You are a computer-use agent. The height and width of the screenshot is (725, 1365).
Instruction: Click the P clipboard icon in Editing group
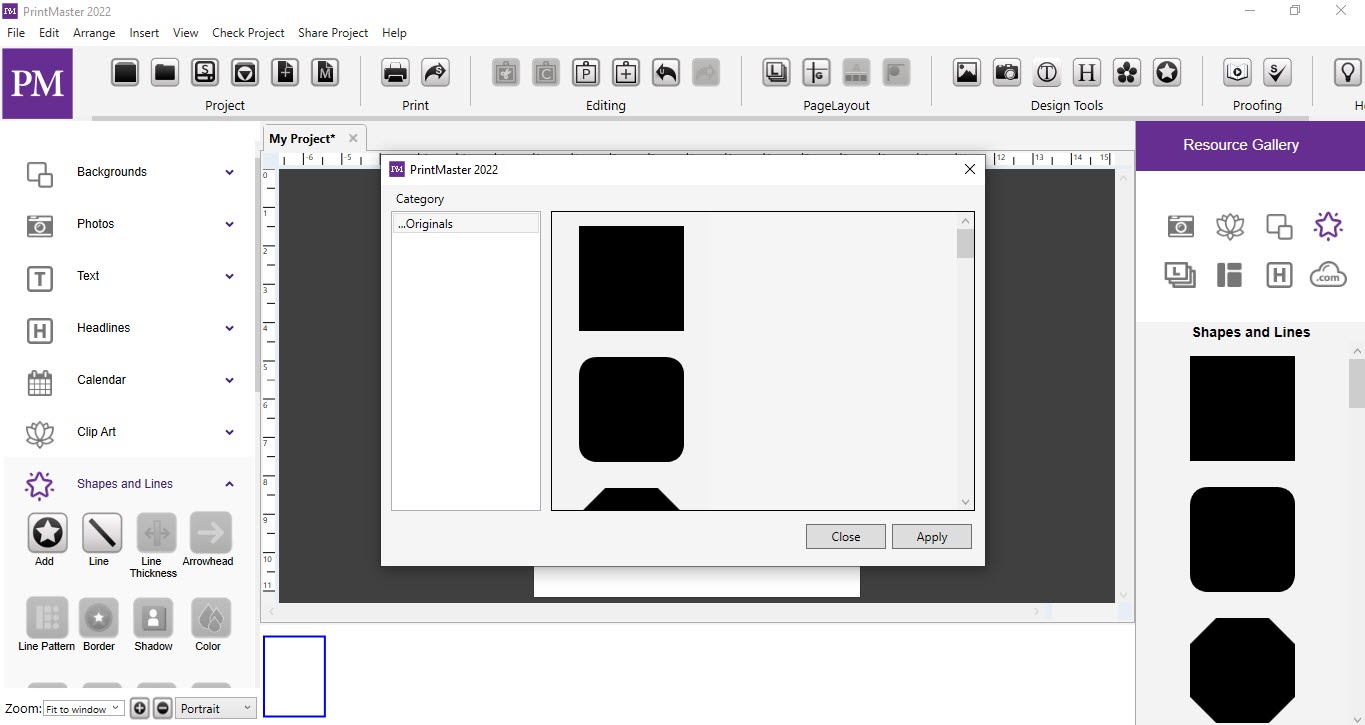[x=586, y=72]
